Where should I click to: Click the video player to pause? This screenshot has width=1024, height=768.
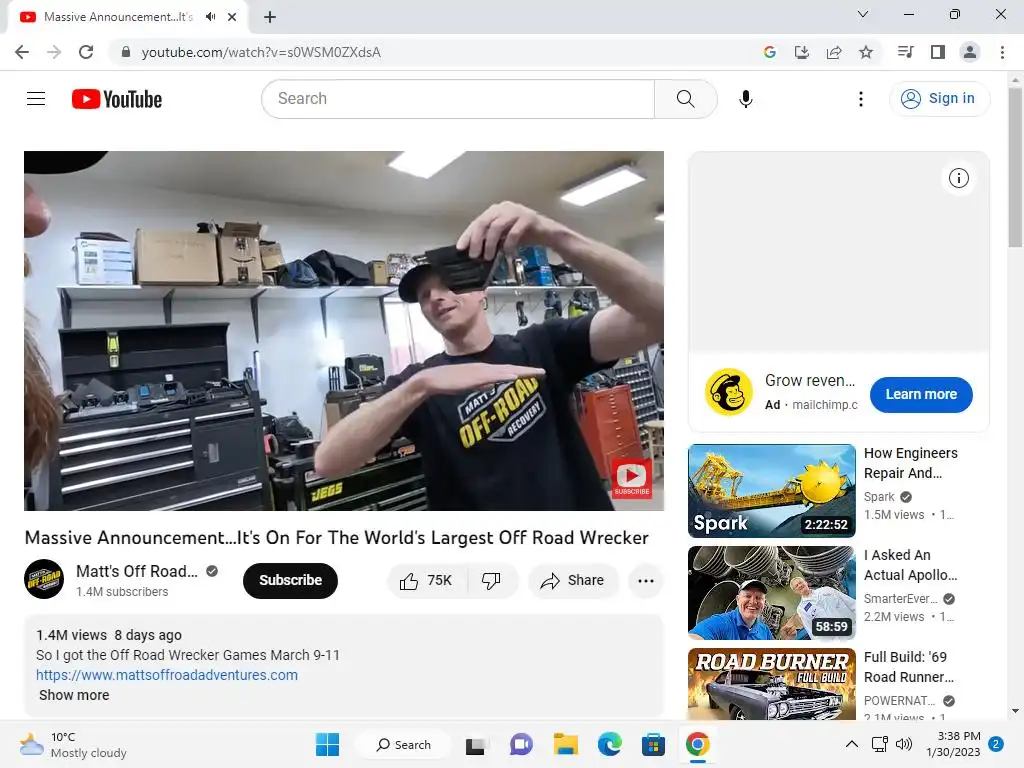pyautogui.click(x=344, y=330)
